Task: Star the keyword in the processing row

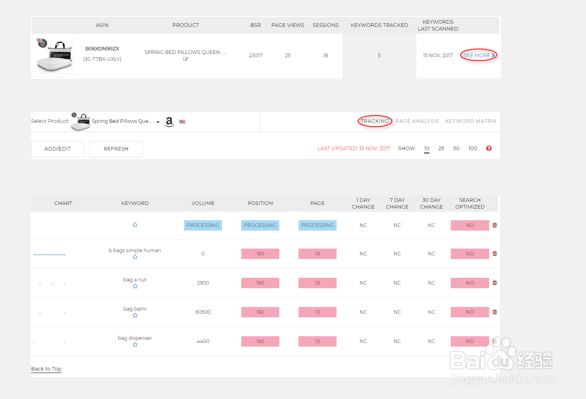Action: coord(135,225)
